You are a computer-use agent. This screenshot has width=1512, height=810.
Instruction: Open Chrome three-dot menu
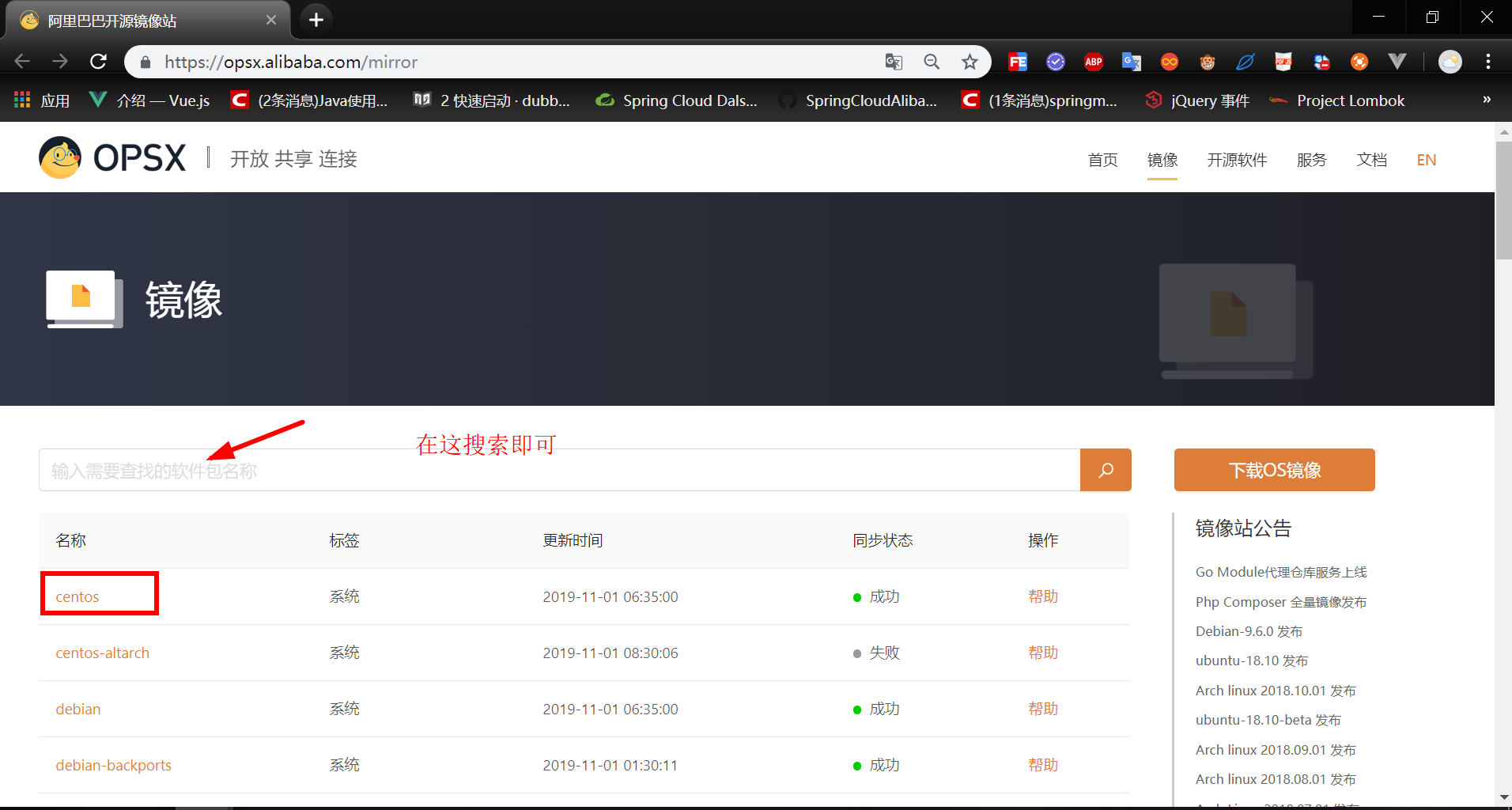[1488, 62]
